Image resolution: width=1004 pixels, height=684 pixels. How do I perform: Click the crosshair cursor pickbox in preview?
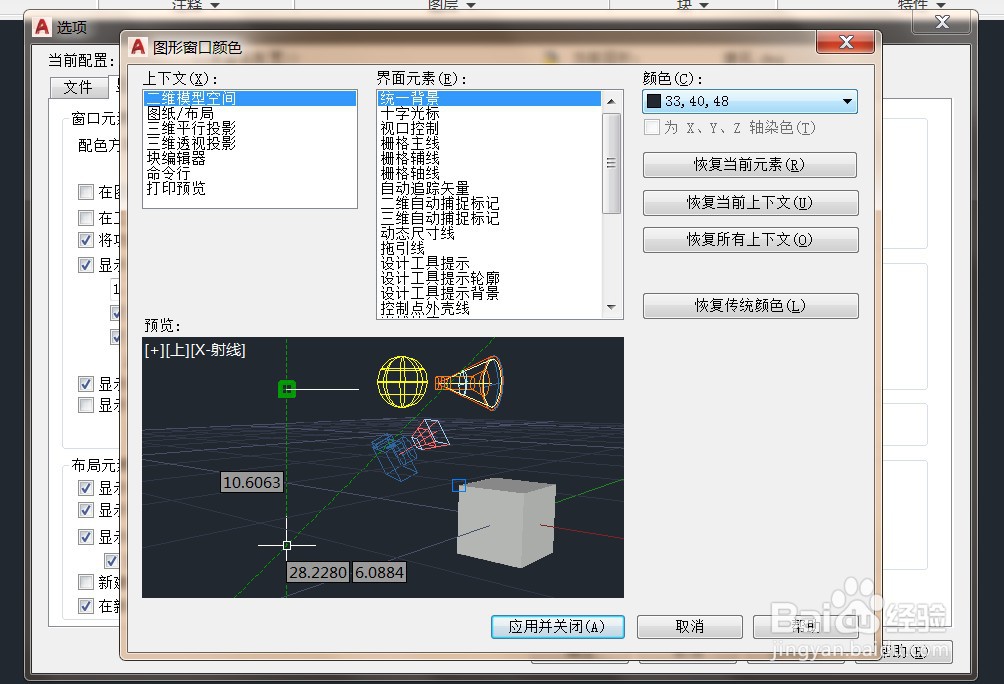(x=287, y=546)
